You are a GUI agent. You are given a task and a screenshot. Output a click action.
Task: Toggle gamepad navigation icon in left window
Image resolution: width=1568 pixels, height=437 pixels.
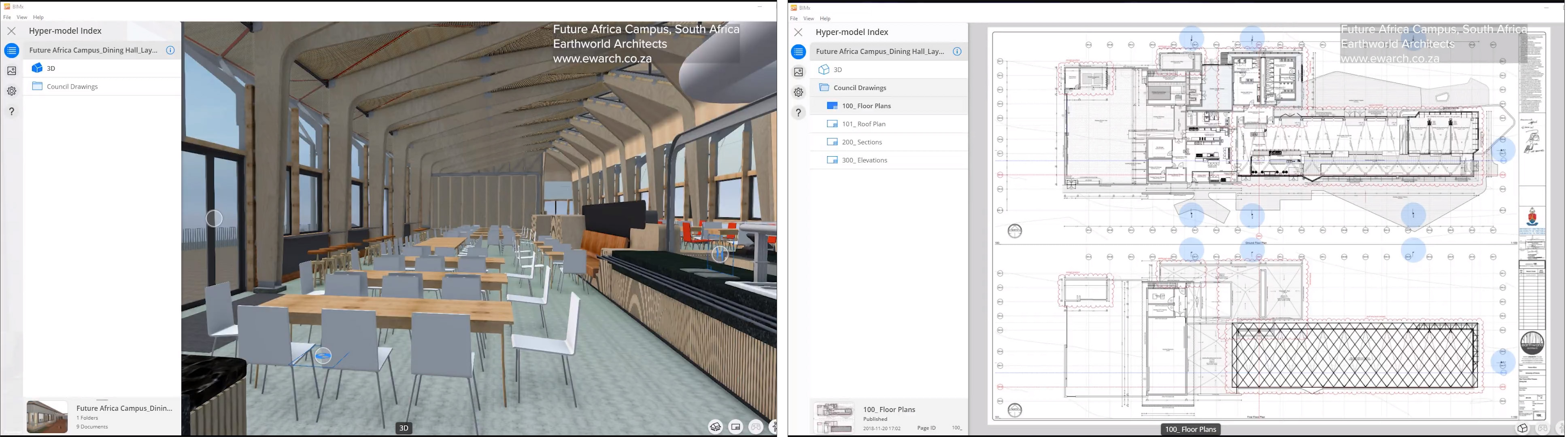click(x=755, y=427)
